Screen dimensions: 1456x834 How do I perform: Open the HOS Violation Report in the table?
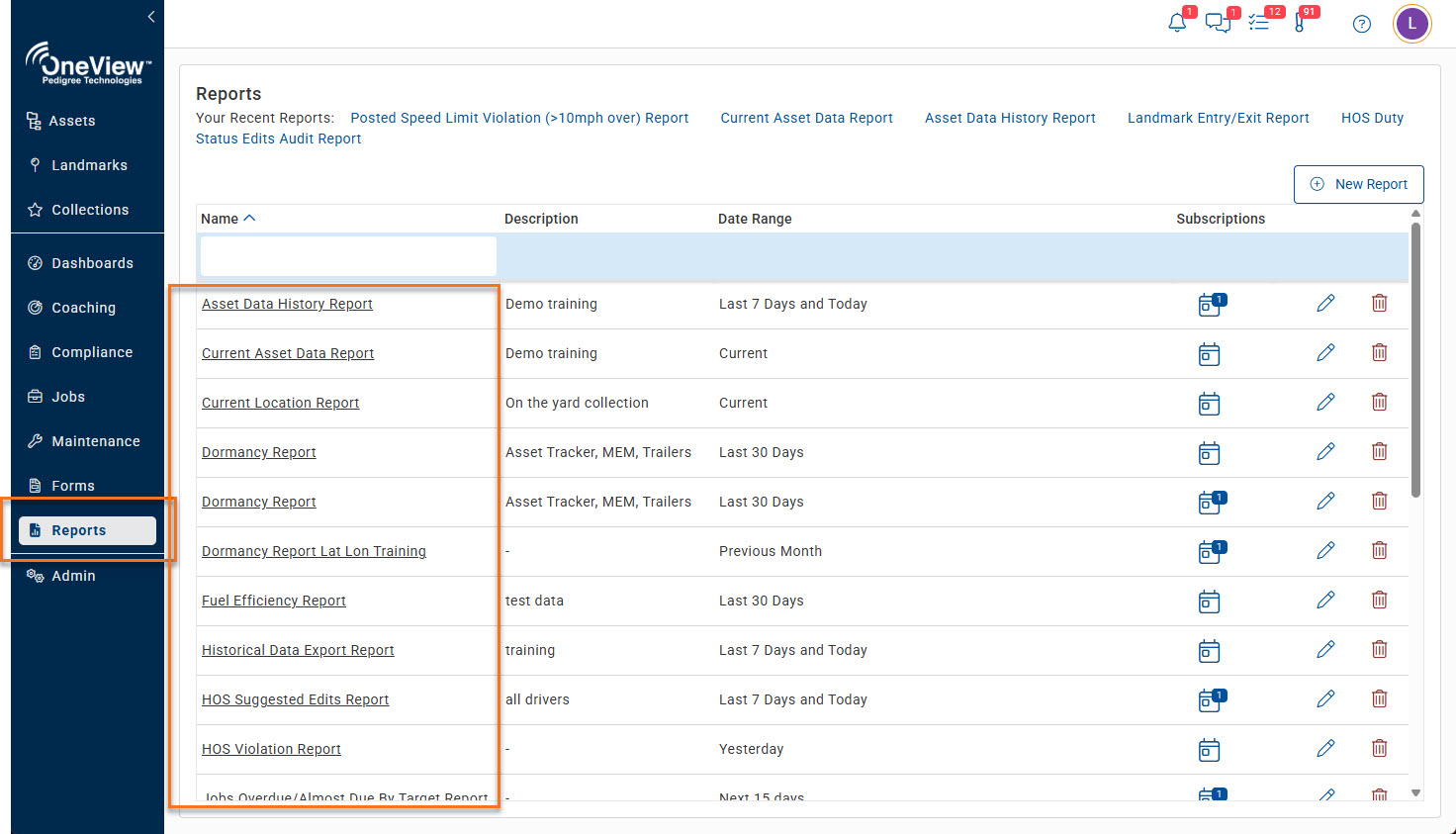pyautogui.click(x=271, y=749)
